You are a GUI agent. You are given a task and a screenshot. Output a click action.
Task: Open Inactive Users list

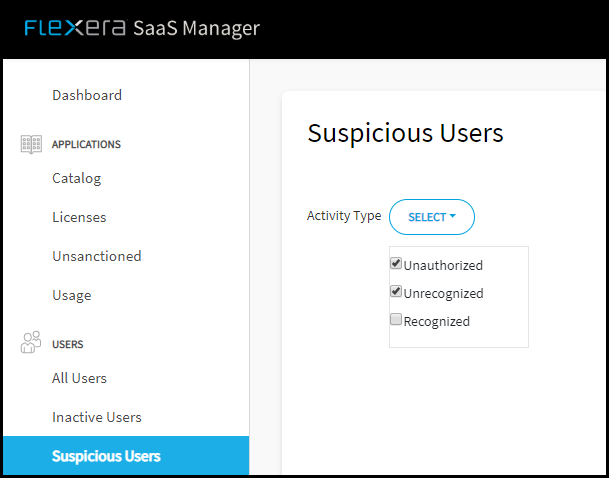97,417
